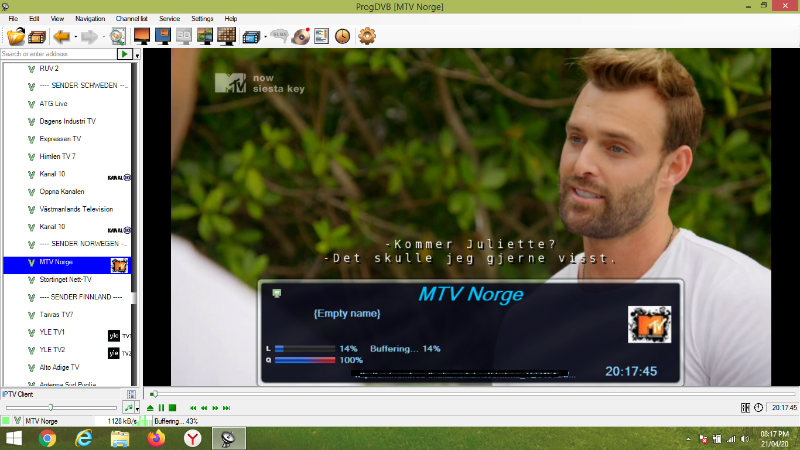800x450 pixels.
Task: Click the mosaic multi-channel view icon
Action: (x=226, y=37)
